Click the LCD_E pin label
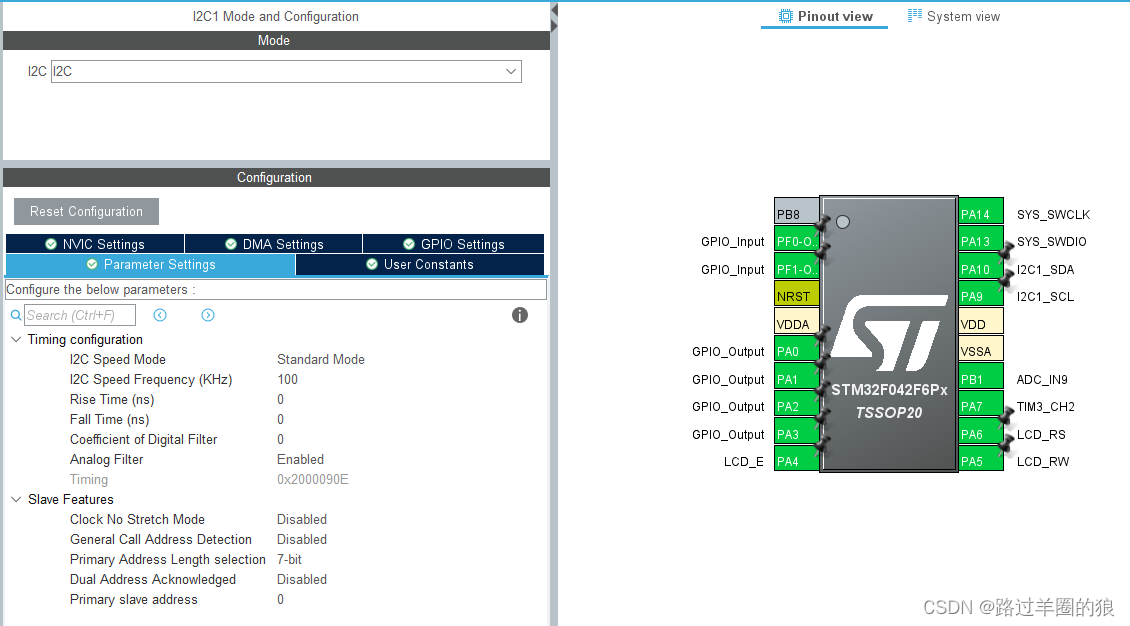The width and height of the screenshot is (1130, 626). [744, 462]
